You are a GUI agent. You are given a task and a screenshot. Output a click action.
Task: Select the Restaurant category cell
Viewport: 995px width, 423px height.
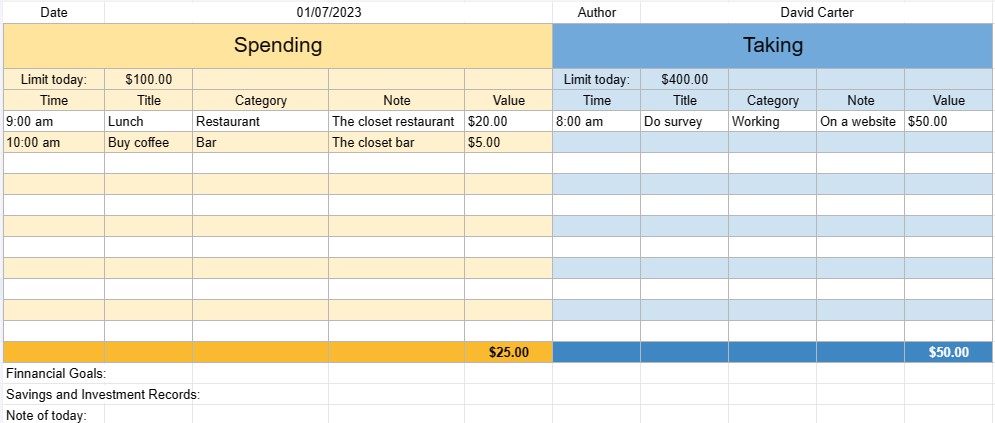coord(260,121)
